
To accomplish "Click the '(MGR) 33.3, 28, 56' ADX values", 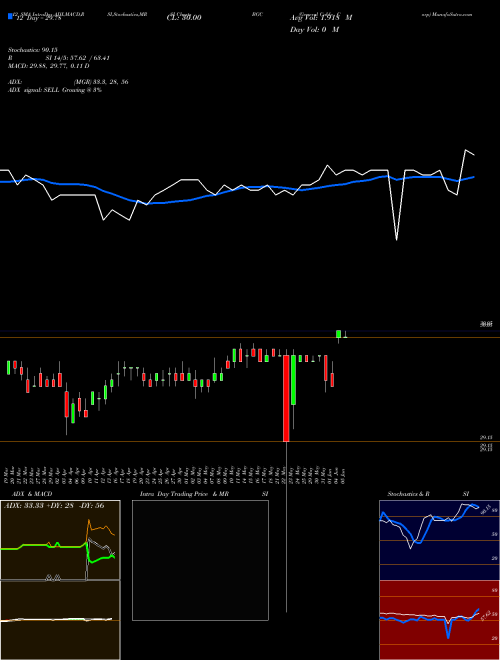I will pyautogui.click(x=101, y=82).
